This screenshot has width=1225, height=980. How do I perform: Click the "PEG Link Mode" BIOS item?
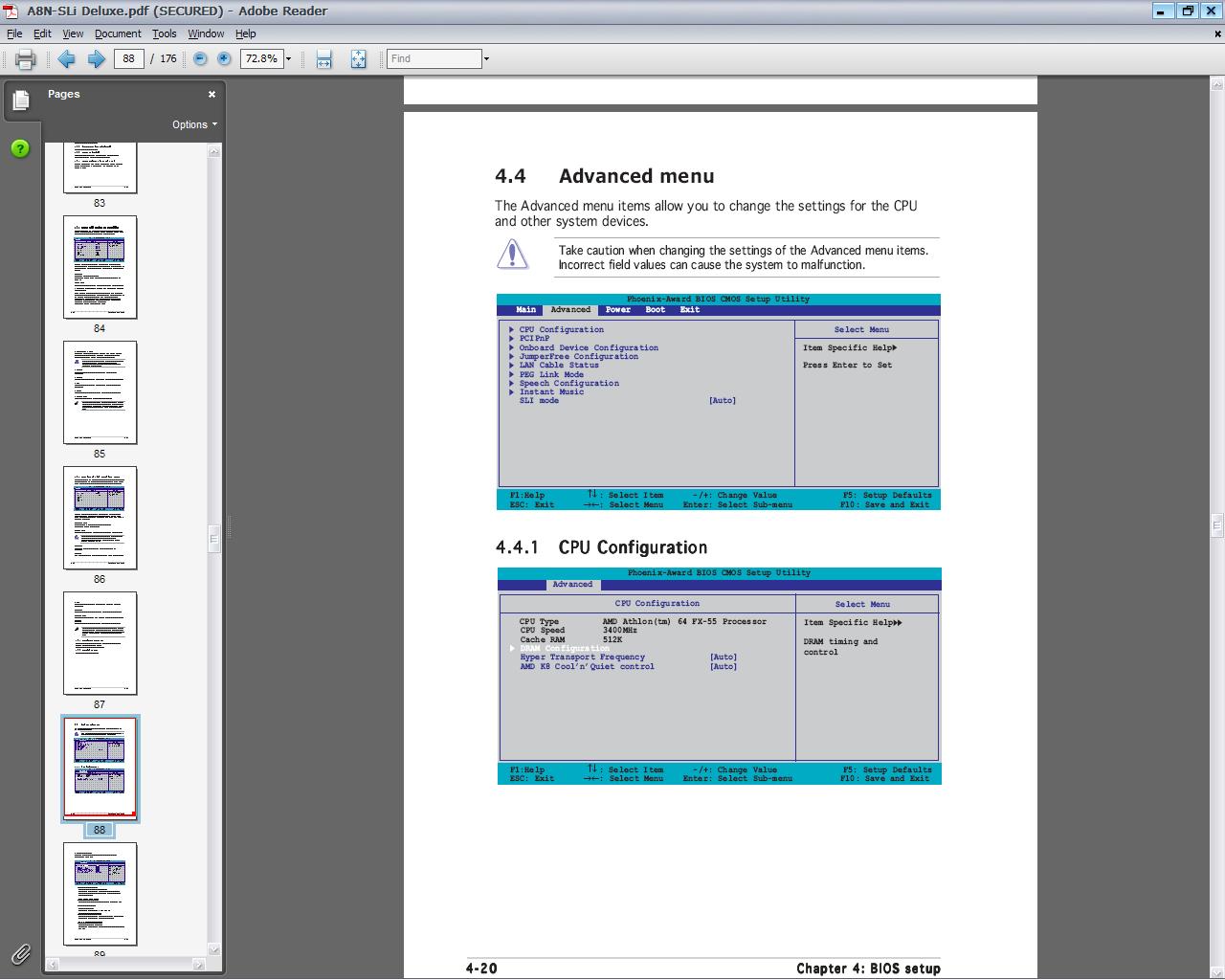click(551, 374)
